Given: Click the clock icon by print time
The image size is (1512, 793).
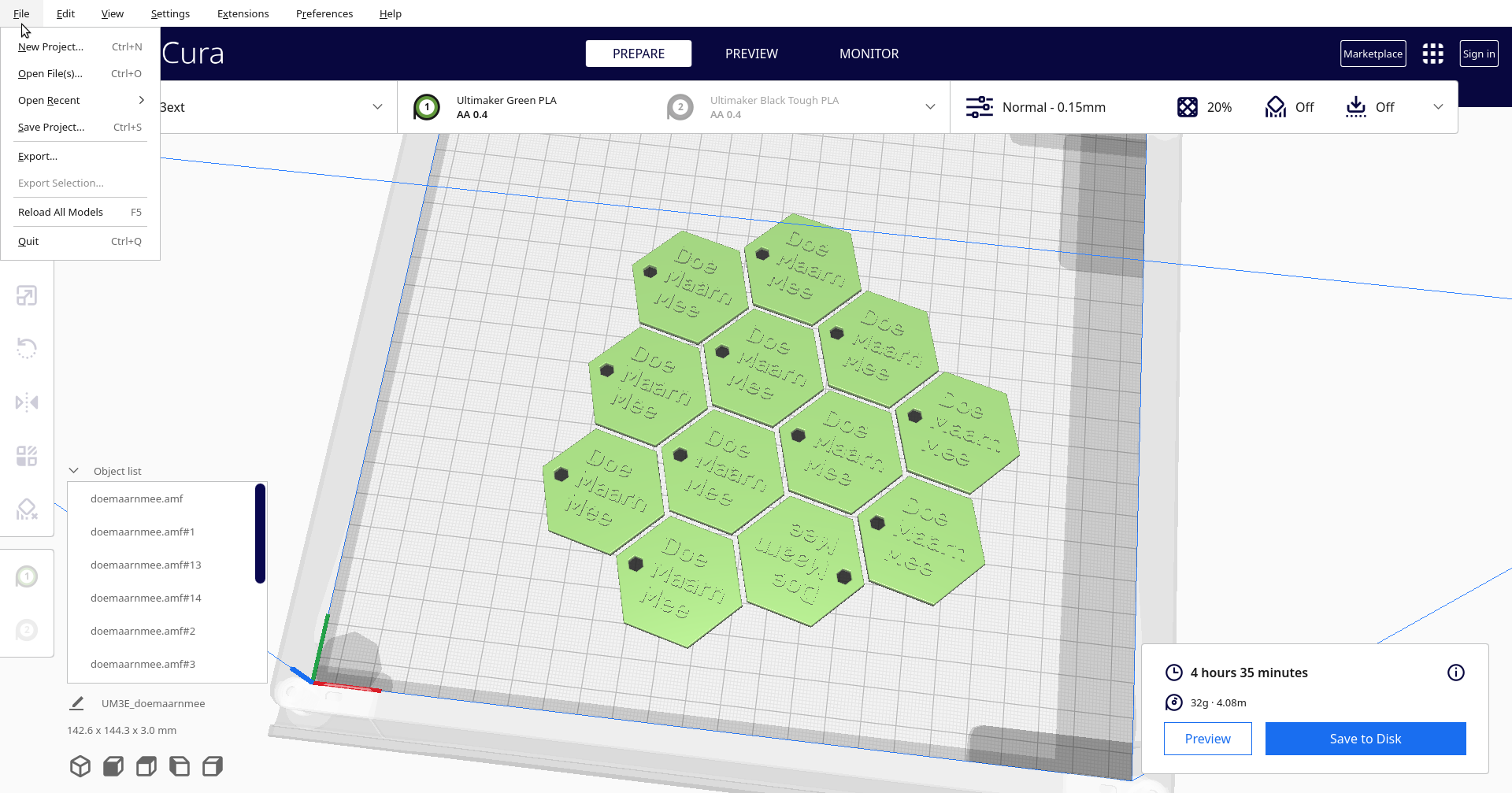Looking at the screenshot, I should tap(1174, 673).
